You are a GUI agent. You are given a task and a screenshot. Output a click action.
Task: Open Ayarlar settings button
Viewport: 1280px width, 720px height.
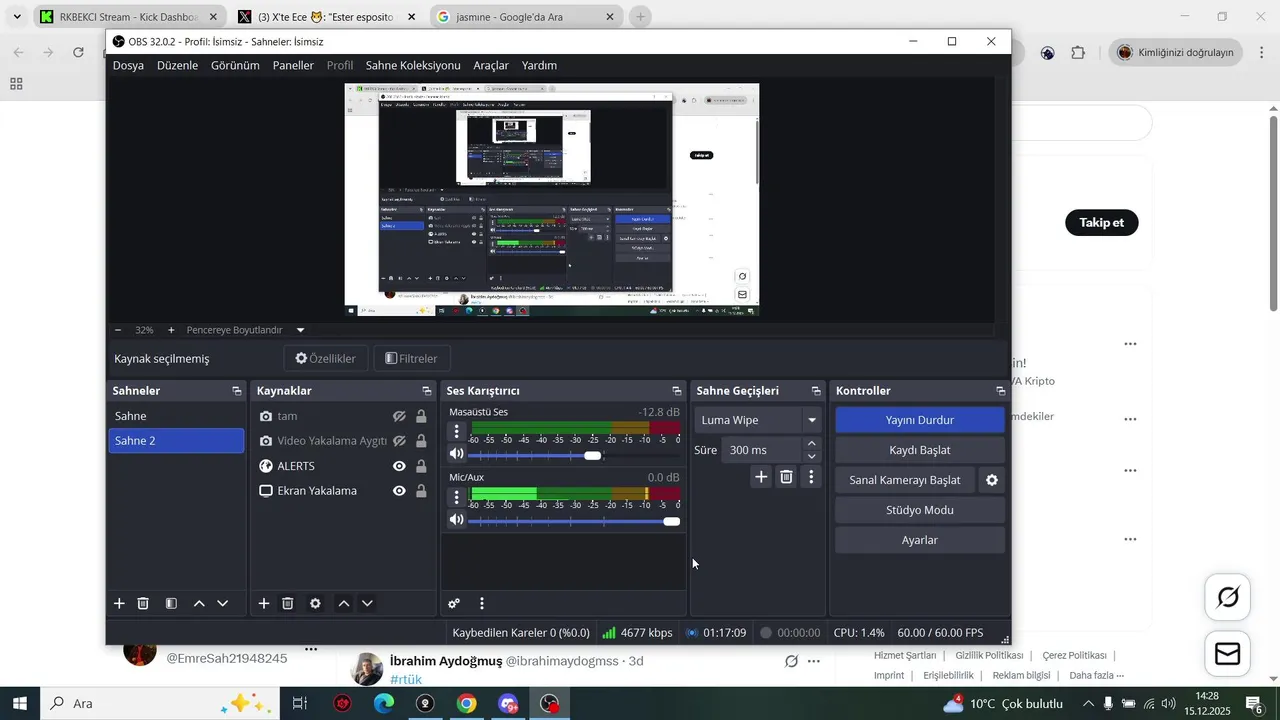[x=920, y=540]
